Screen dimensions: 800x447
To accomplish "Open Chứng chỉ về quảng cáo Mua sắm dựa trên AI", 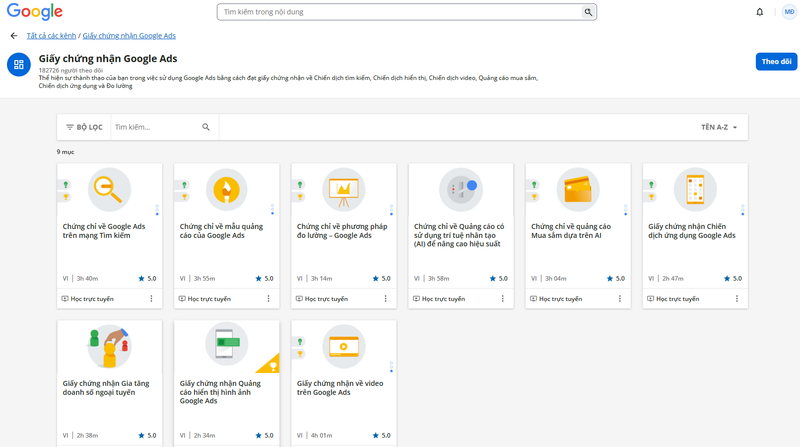I will tap(571, 231).
